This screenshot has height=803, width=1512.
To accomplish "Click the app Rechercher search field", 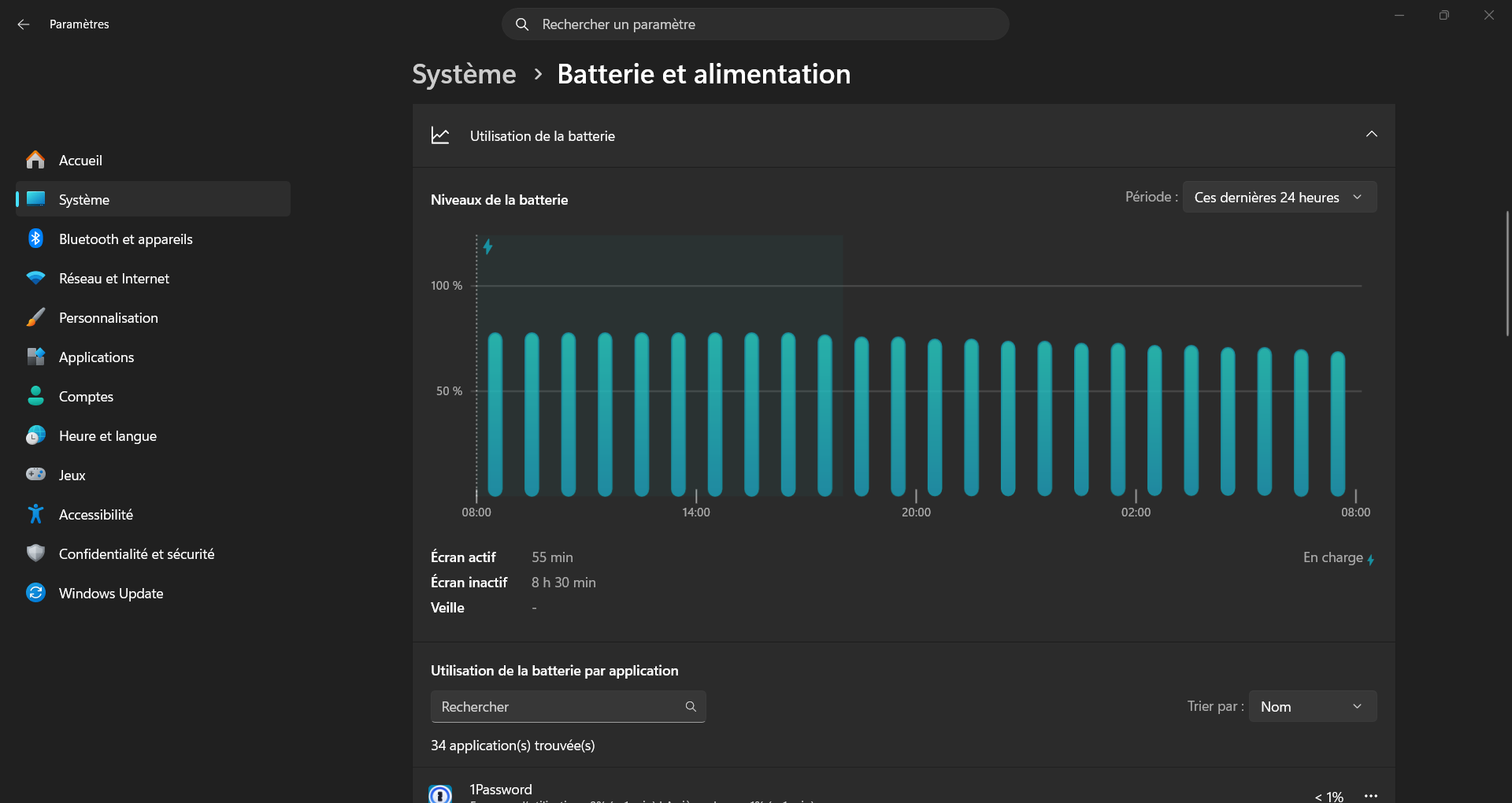I will coord(568,706).
